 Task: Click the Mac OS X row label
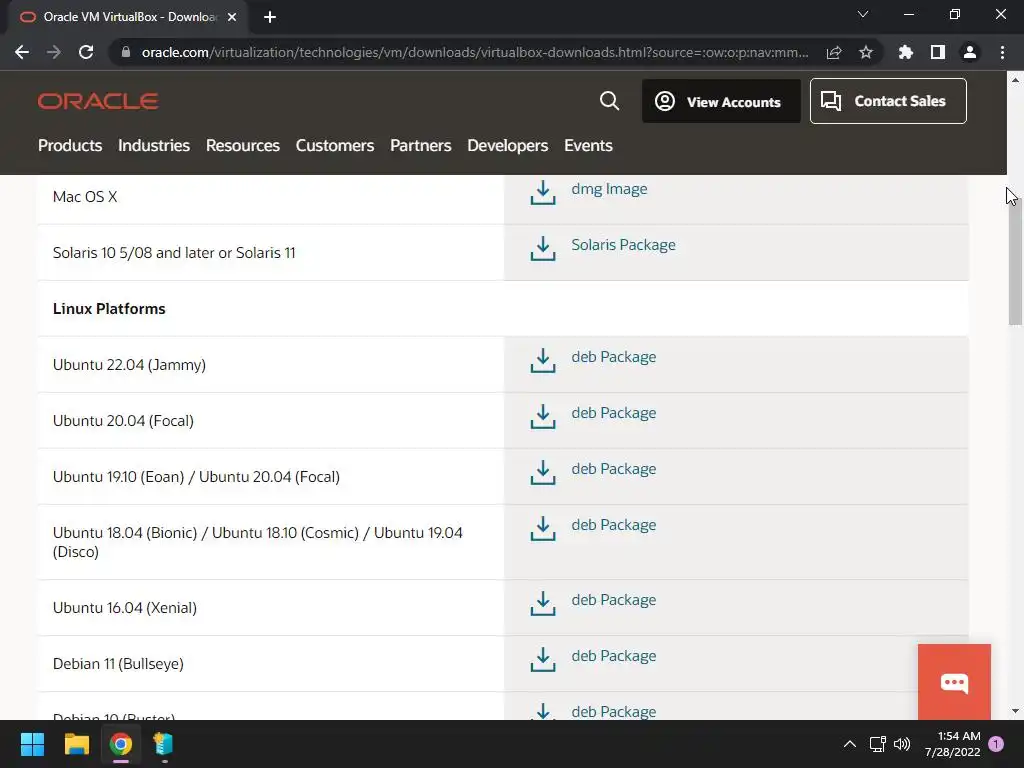pos(85,197)
